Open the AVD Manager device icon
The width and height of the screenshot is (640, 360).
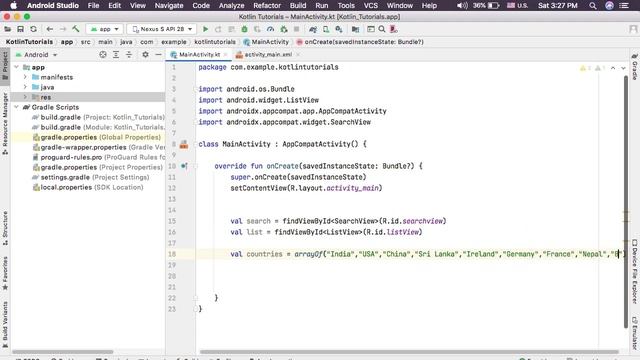click(326, 29)
